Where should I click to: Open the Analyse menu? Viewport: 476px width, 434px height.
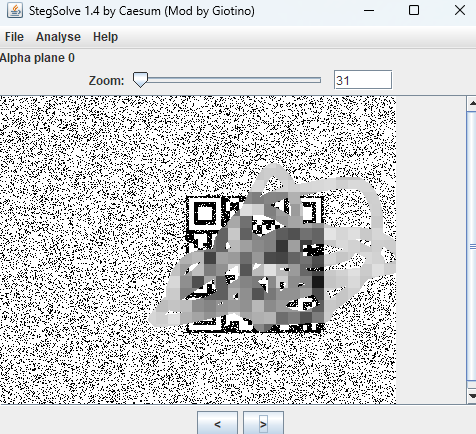(58, 37)
